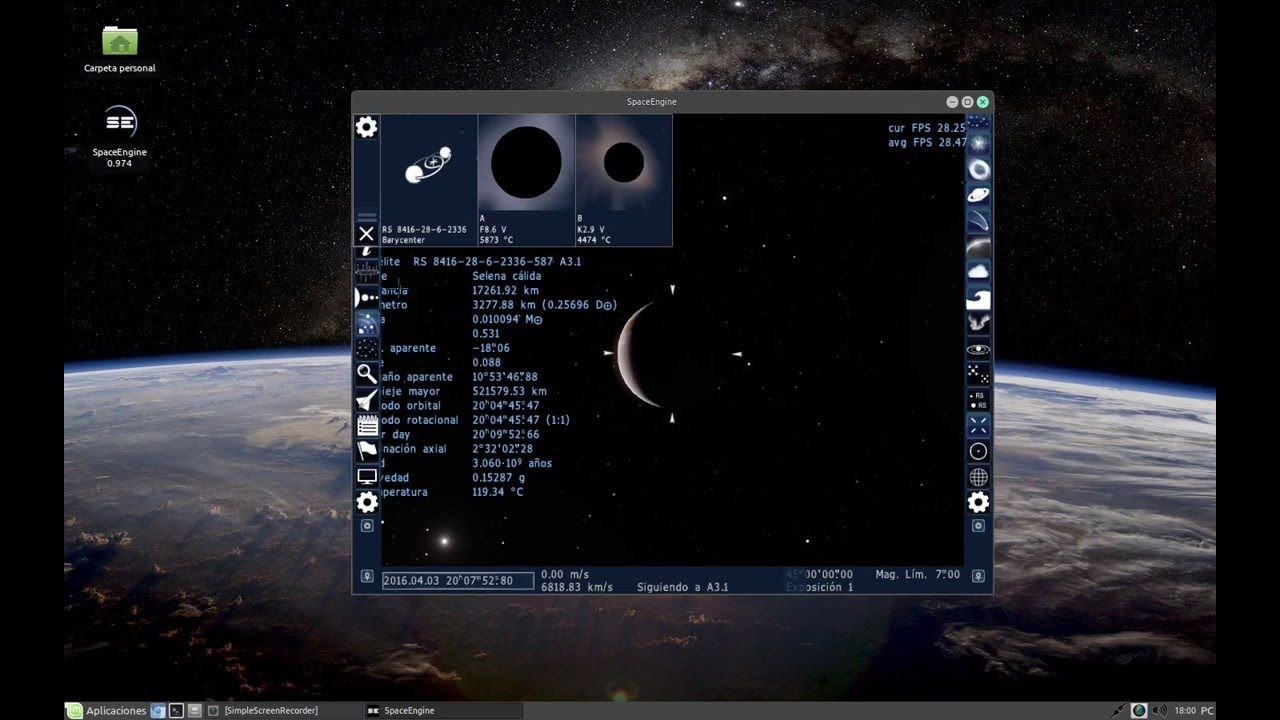Toggle constellation dots icon
Screen dimensions: 1280x720
tap(978, 375)
